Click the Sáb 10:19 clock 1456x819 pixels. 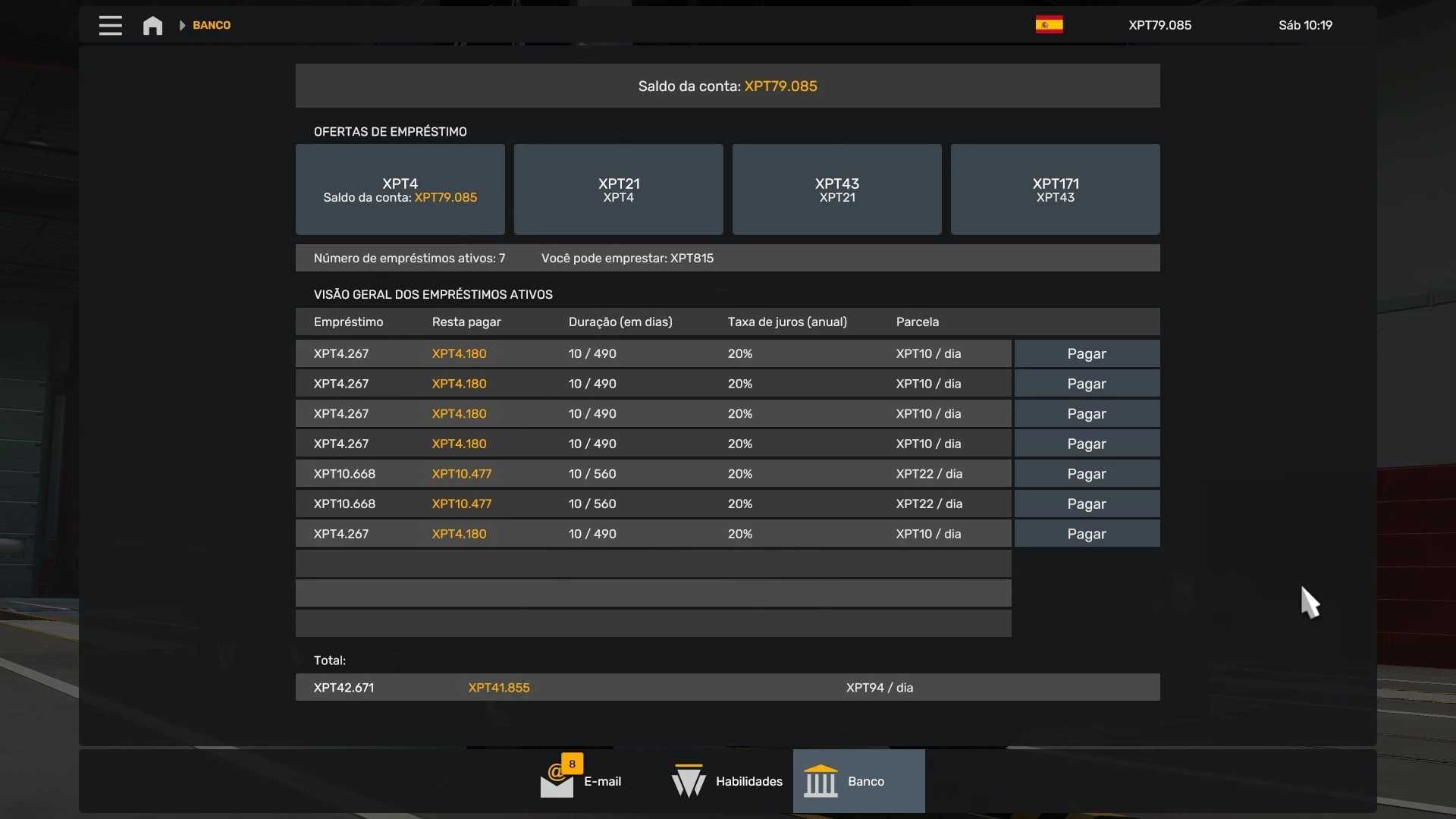(1305, 25)
